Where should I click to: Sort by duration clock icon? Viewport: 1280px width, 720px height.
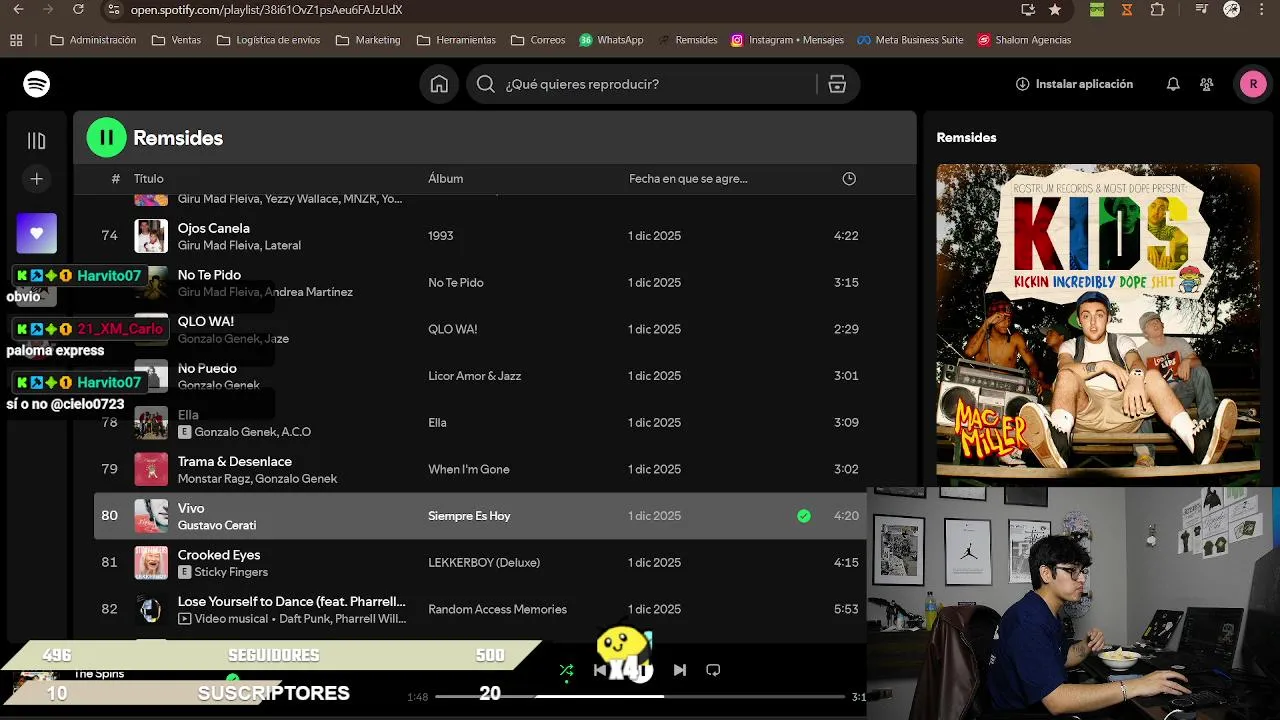click(x=849, y=178)
